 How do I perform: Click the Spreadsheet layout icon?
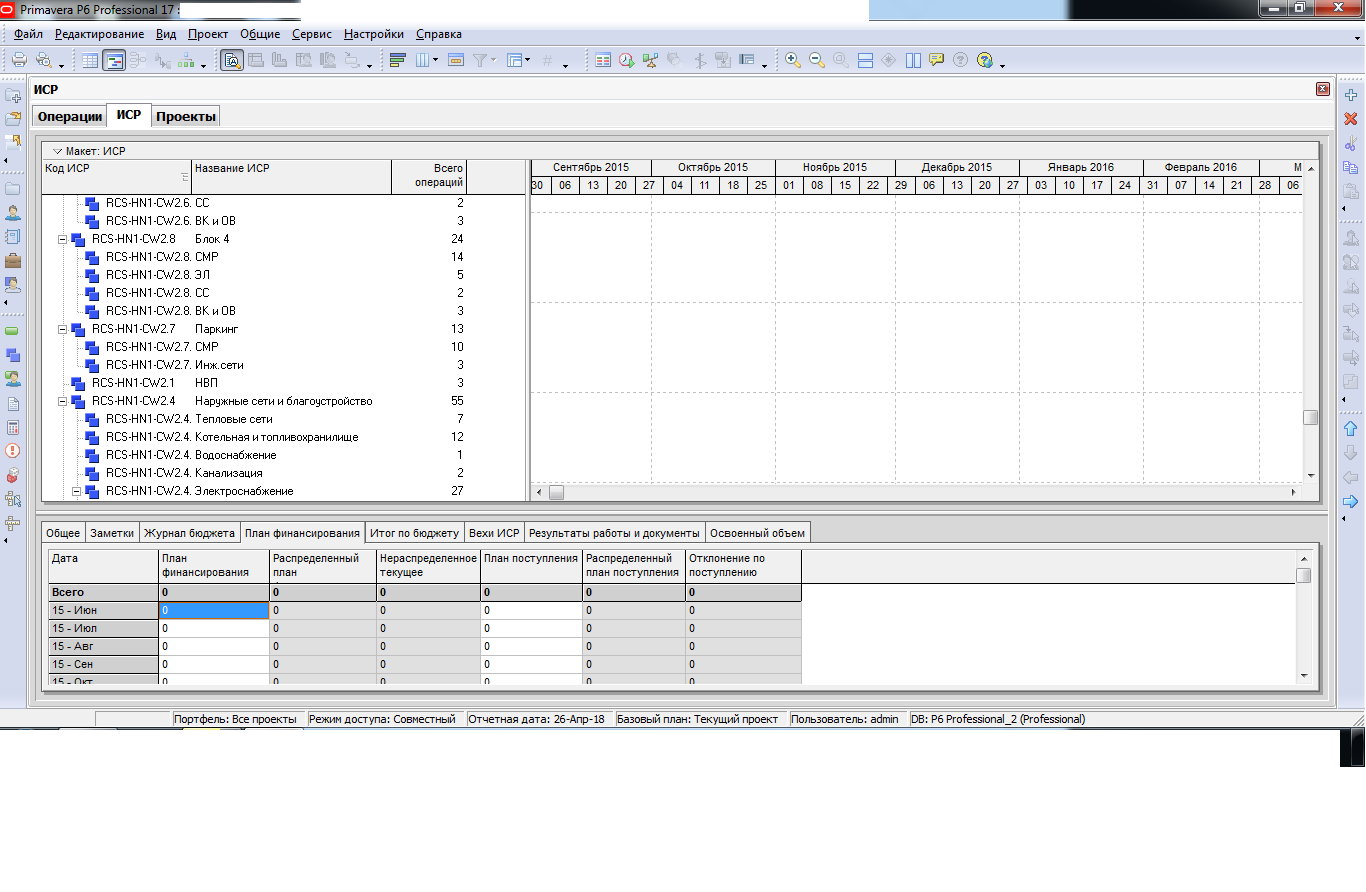(x=602, y=60)
